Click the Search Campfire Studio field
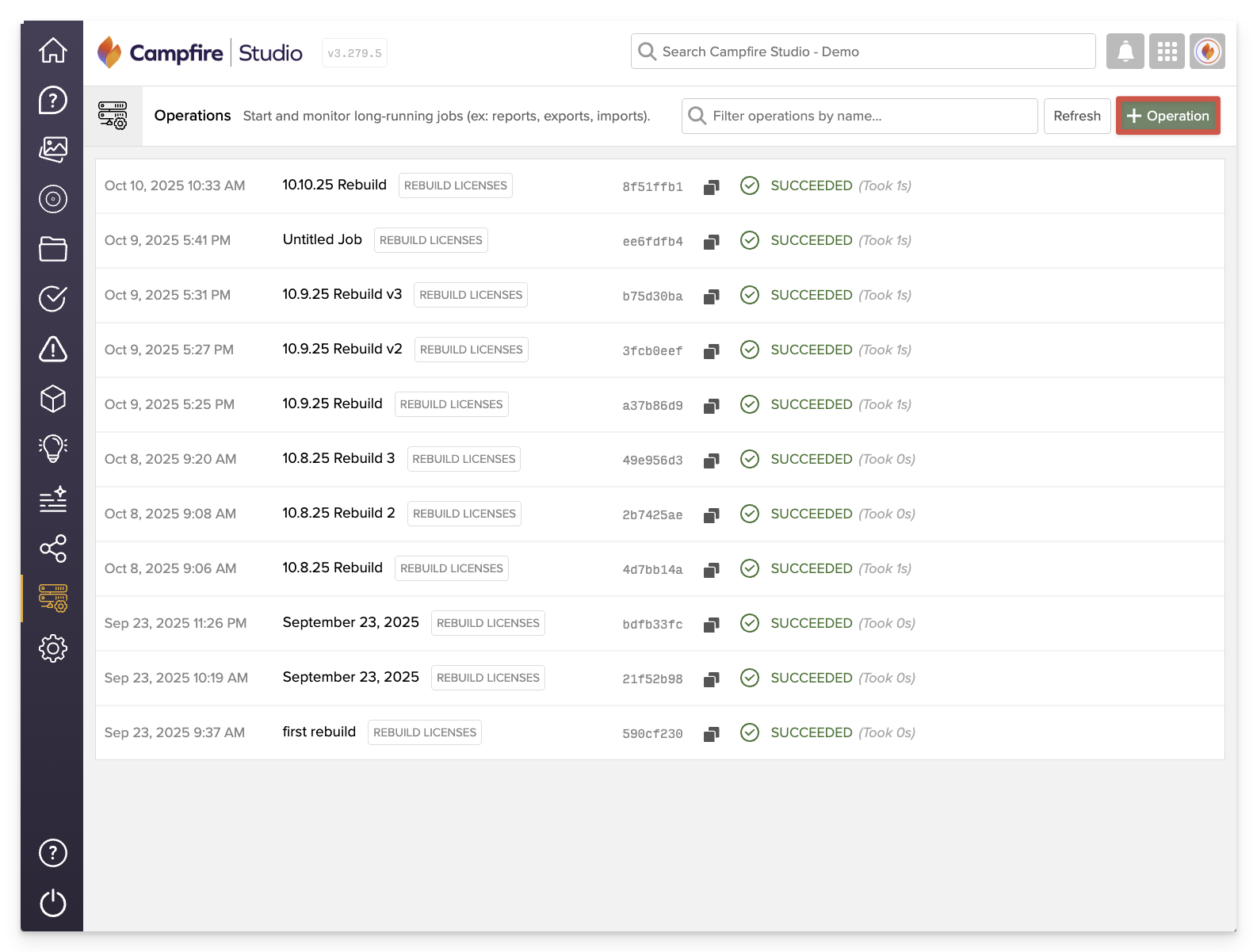Screen dimensions: 1257x952 point(864,52)
